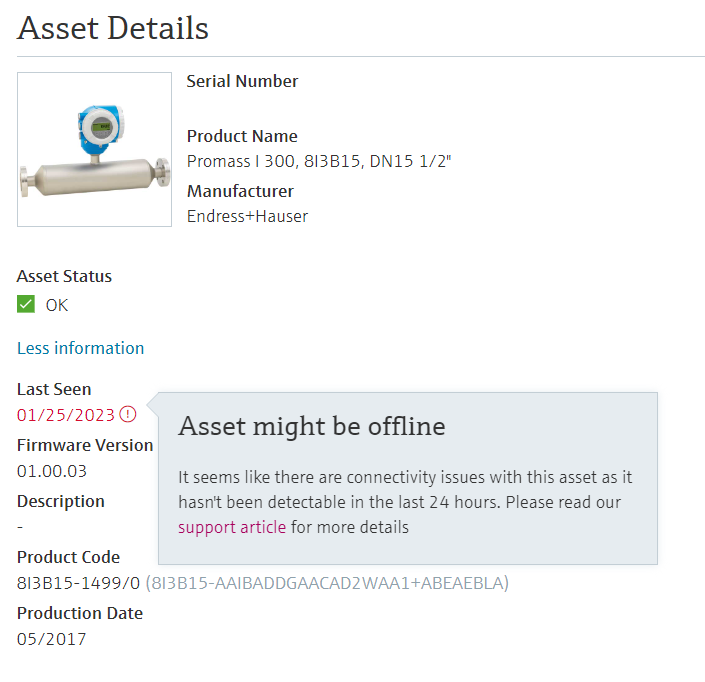Click the Asset Status label

tap(64, 276)
